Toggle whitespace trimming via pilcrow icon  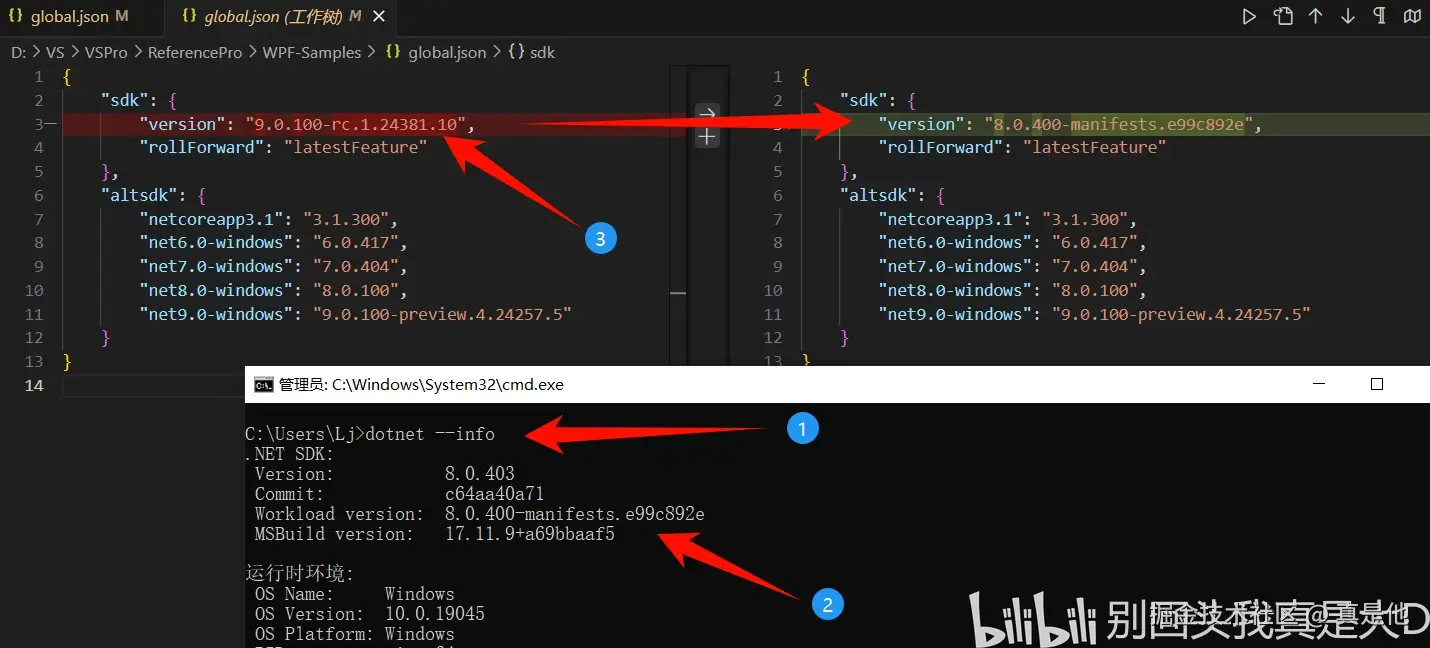click(1380, 16)
